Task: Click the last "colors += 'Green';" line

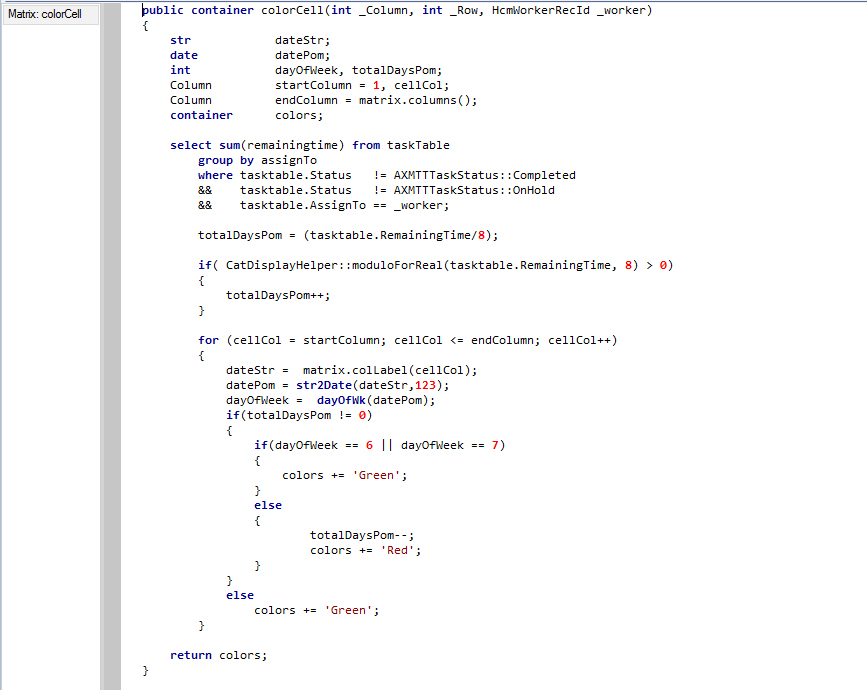Action: [316, 610]
